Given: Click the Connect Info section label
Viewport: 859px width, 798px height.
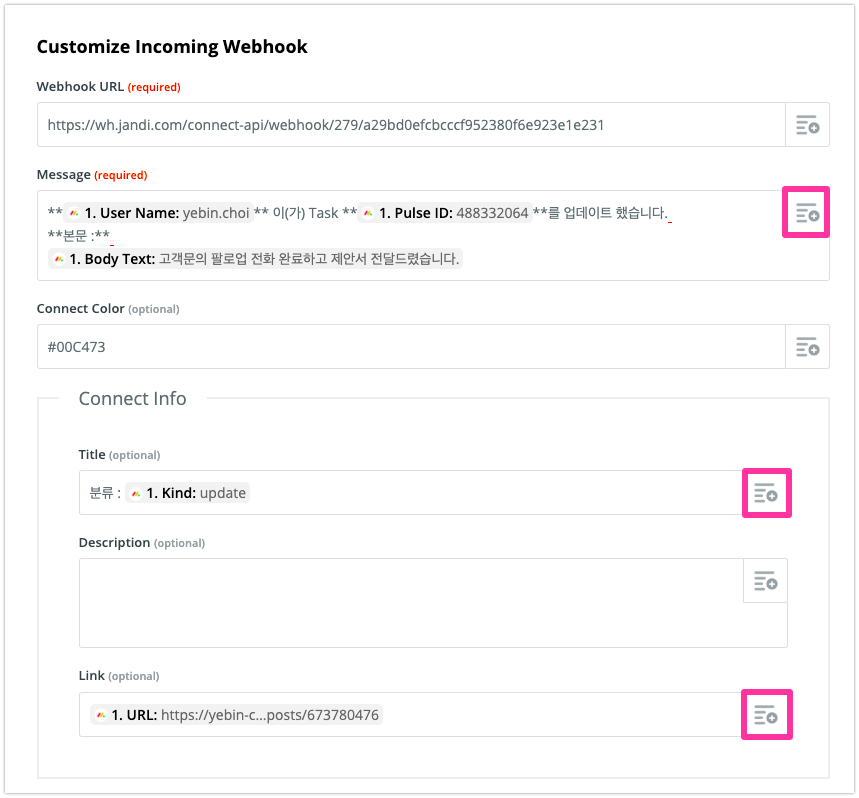Looking at the screenshot, I should pyautogui.click(x=132, y=399).
